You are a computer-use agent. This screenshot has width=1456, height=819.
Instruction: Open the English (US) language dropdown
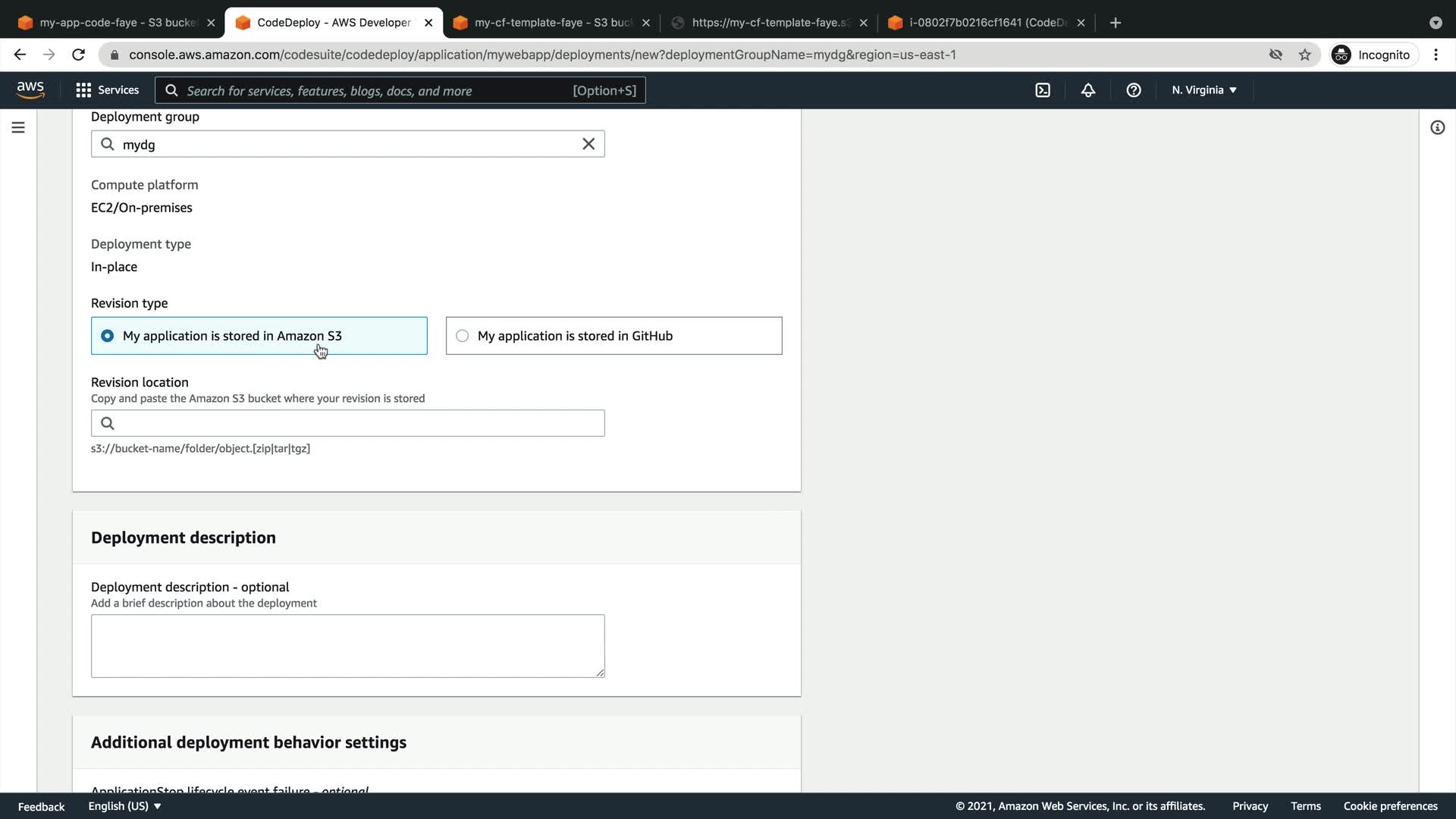(124, 806)
